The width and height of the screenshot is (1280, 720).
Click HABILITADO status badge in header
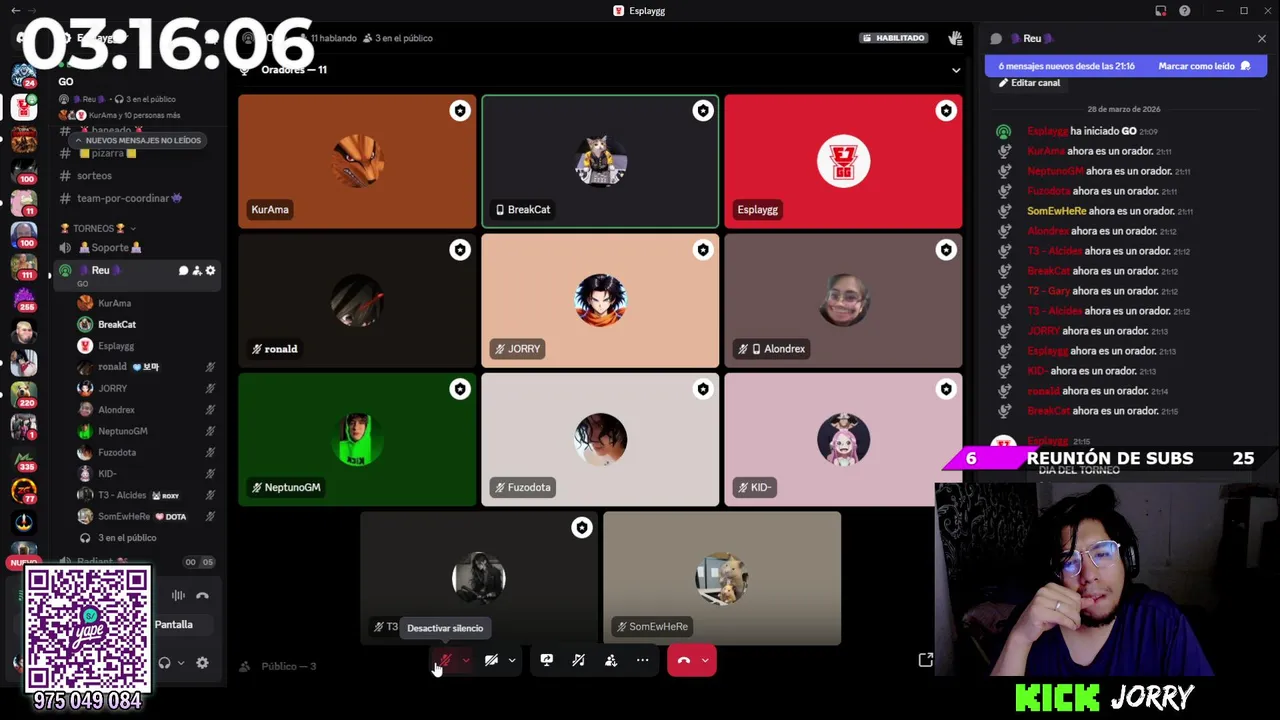[x=894, y=38]
